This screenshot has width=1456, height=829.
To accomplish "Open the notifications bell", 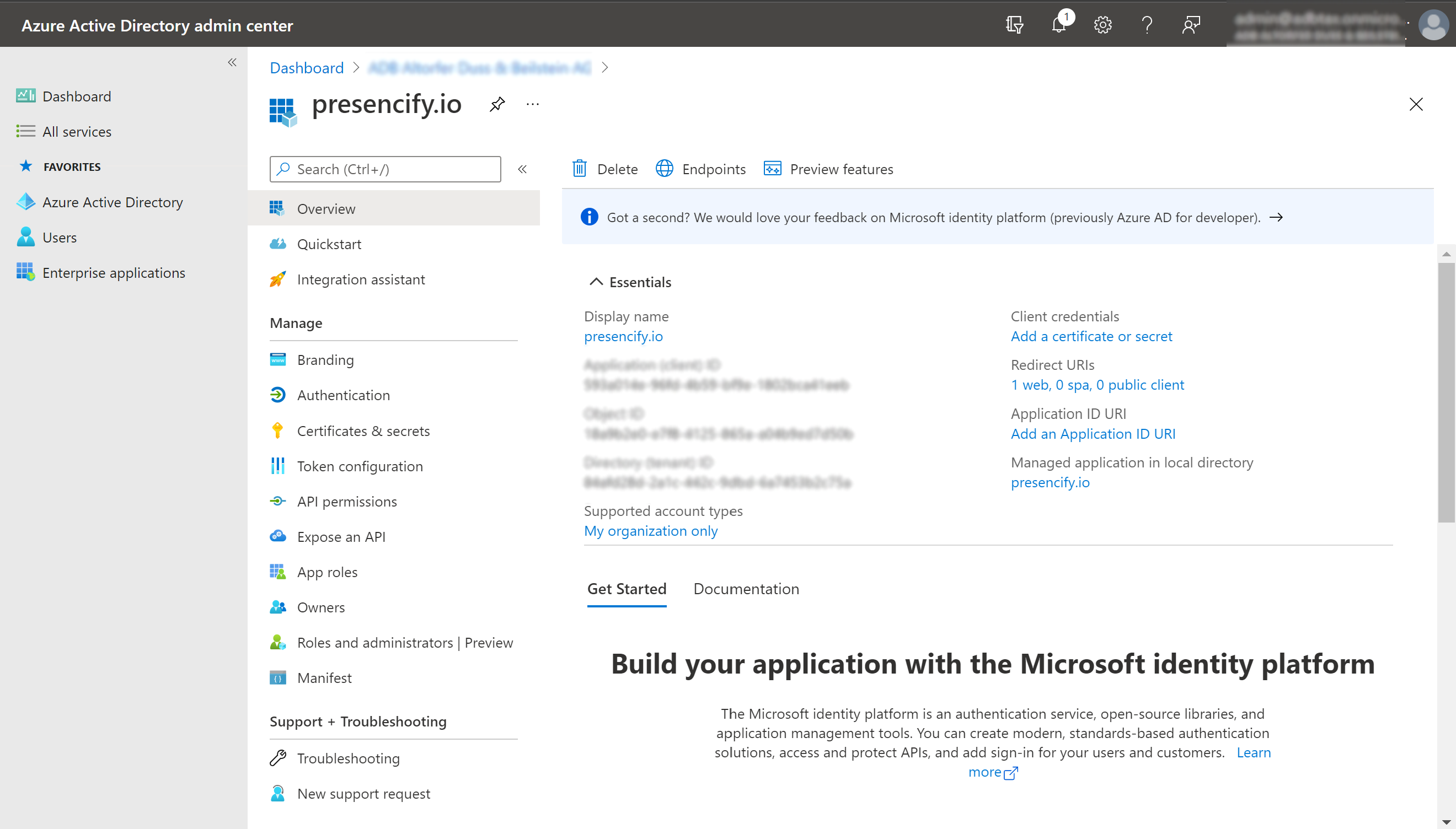I will tap(1059, 24).
